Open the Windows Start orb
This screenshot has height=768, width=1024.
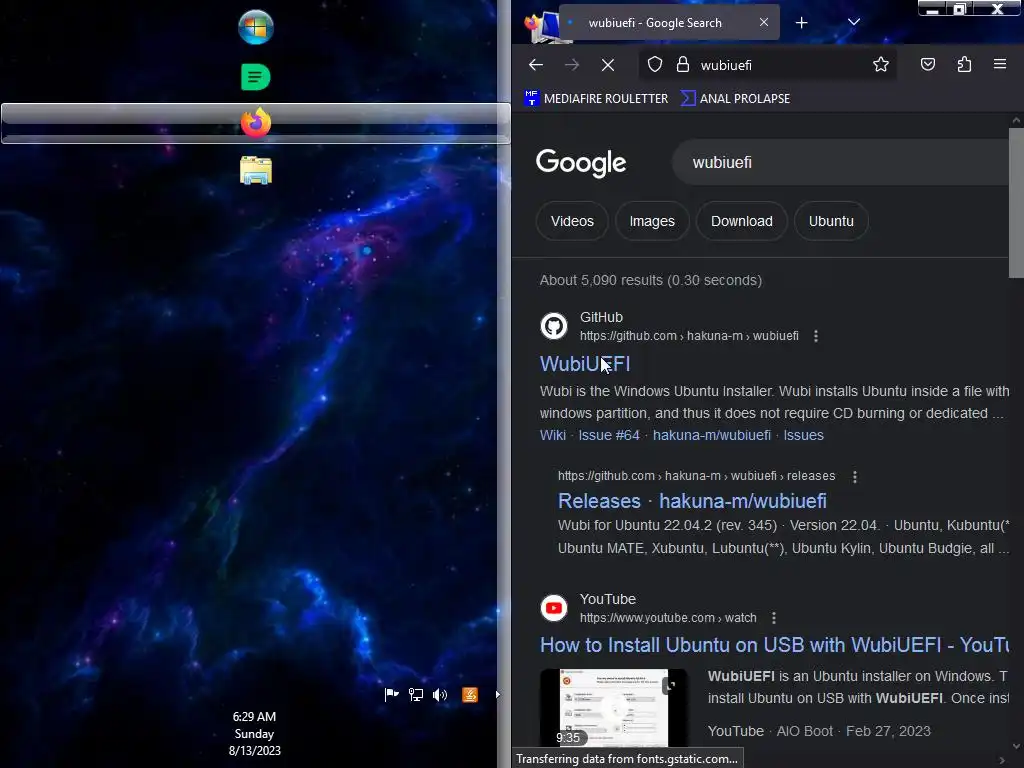coord(255,27)
